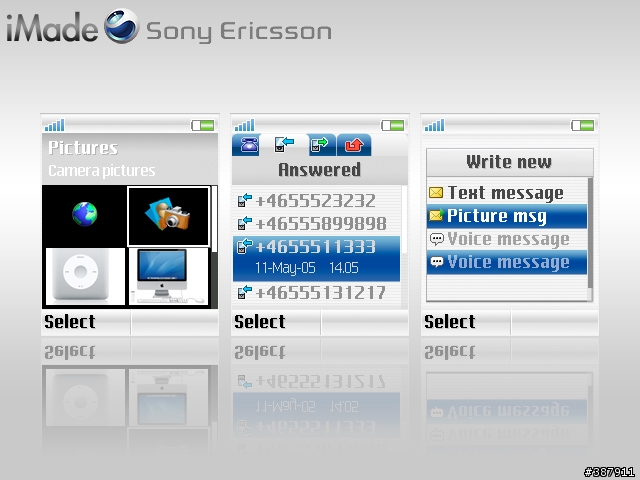Click the empty right softkey on Write new screen
Screen dimensions: 640x480
[555, 322]
